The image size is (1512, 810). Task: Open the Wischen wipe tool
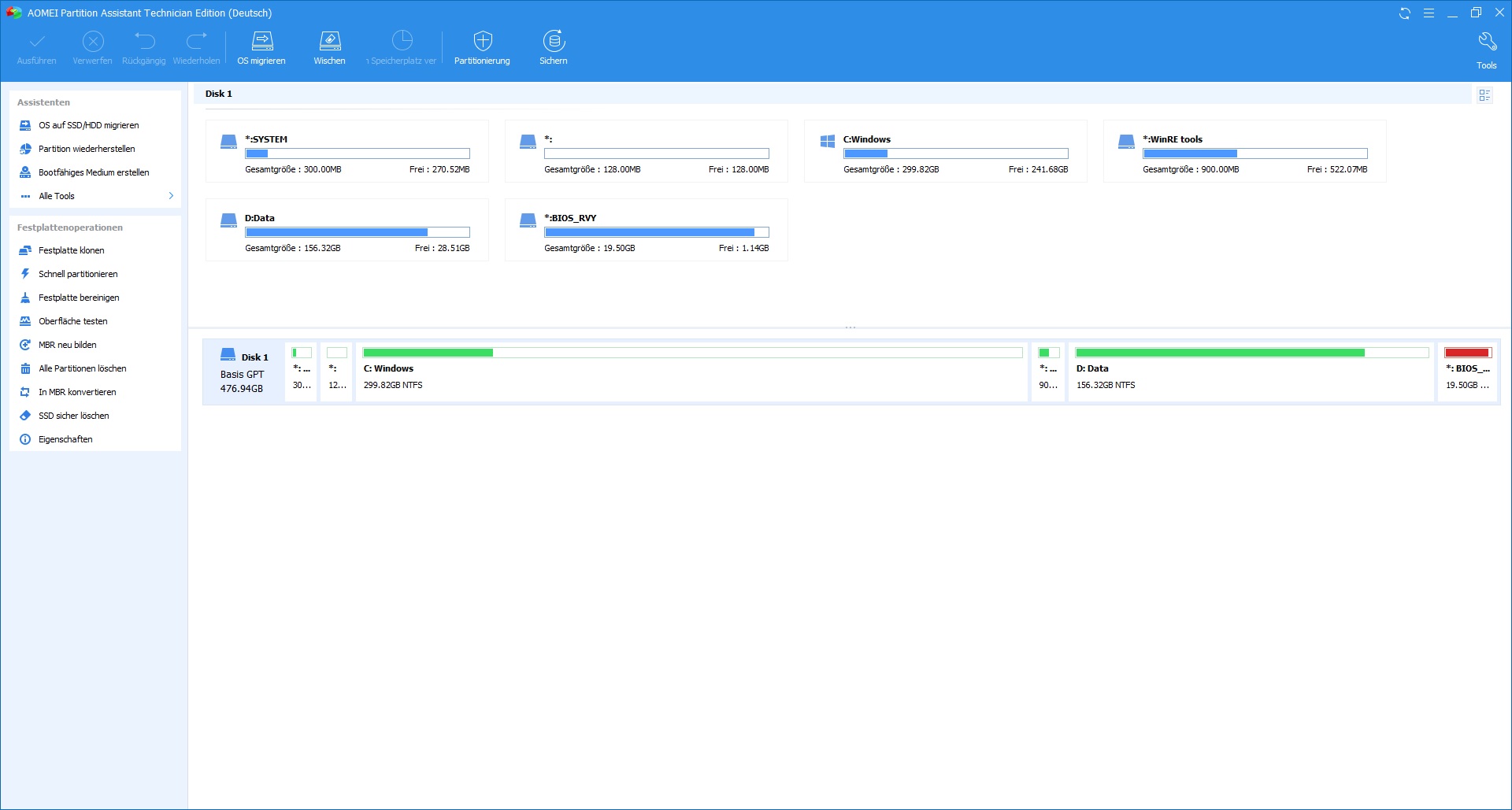click(330, 48)
